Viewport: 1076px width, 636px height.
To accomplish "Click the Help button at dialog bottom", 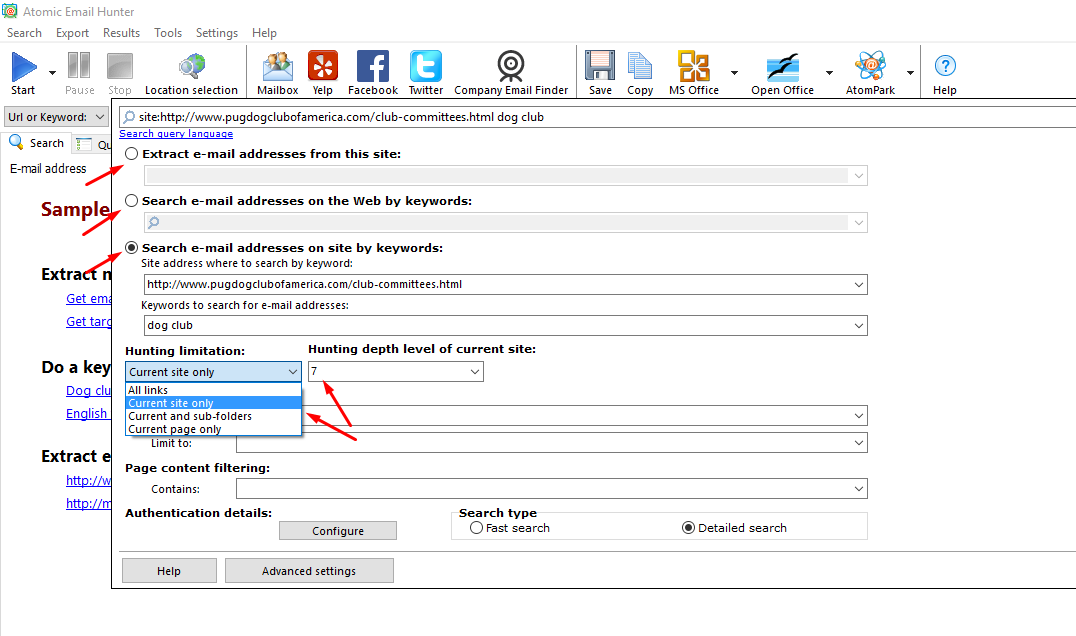I will click(x=169, y=571).
